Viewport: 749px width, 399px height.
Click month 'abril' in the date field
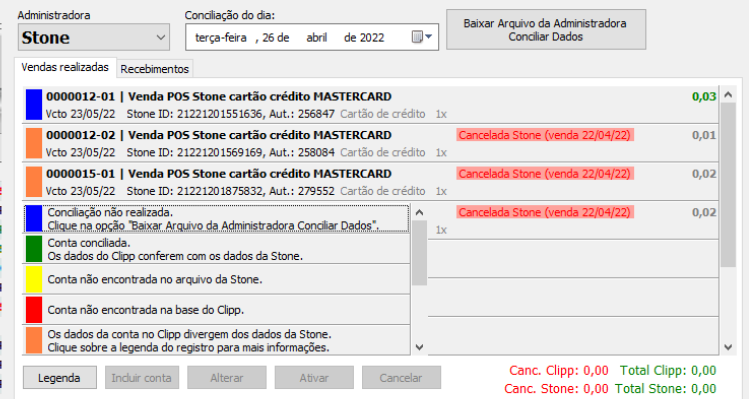(x=317, y=37)
